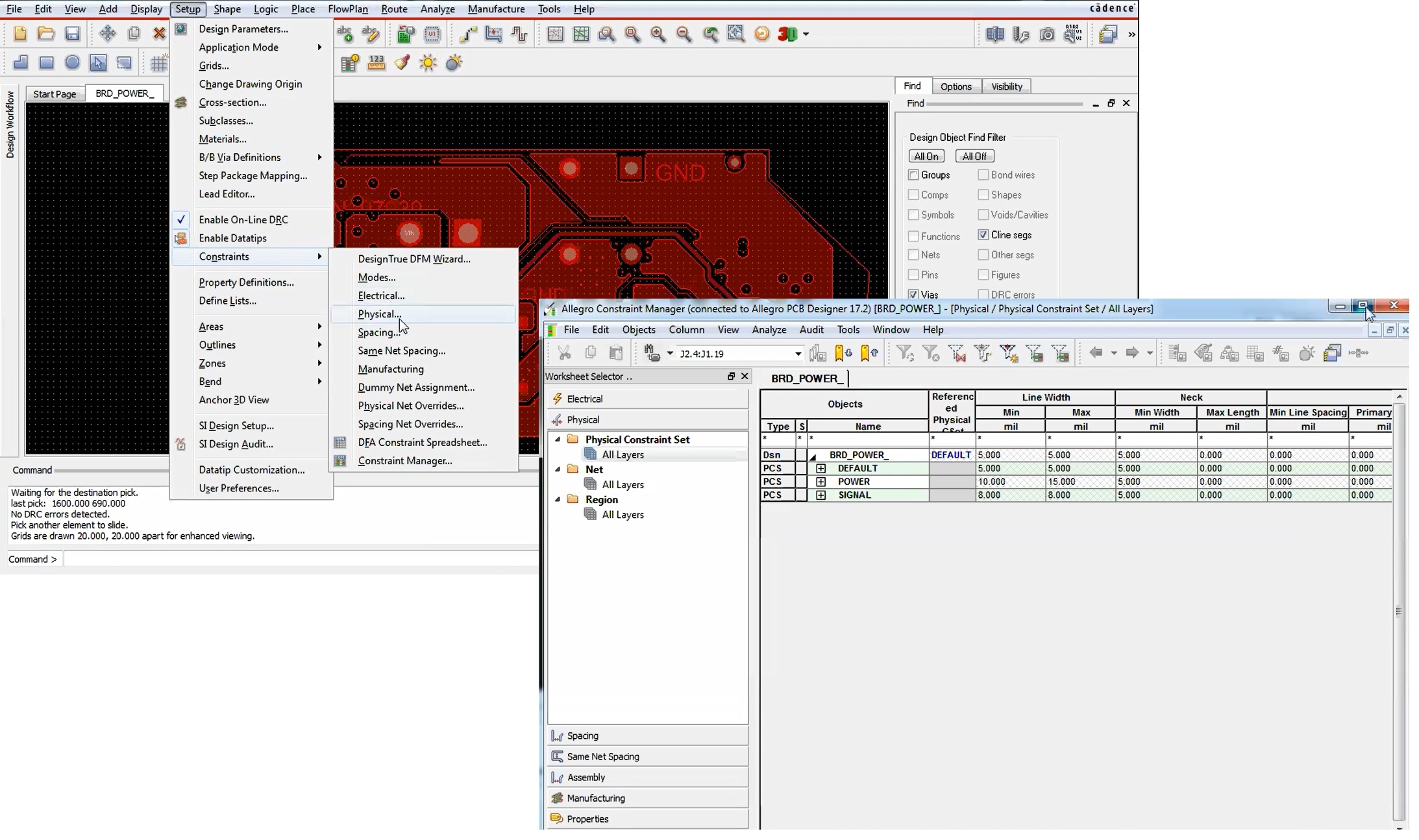Toggle the Comps checkbox

point(913,195)
